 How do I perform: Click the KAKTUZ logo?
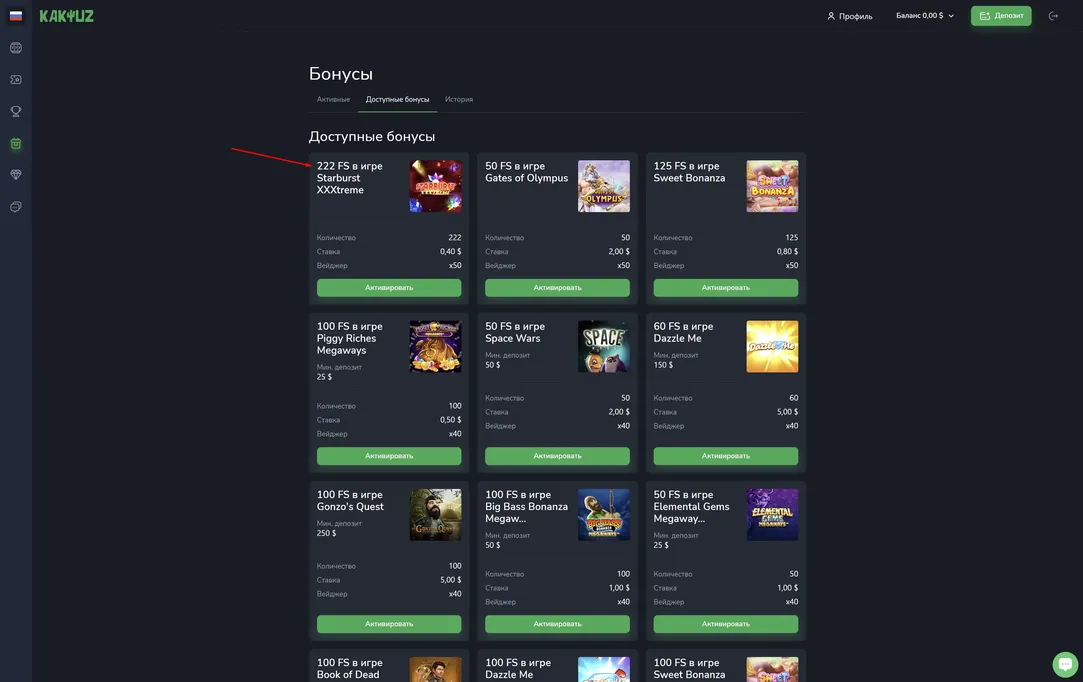(x=66, y=16)
